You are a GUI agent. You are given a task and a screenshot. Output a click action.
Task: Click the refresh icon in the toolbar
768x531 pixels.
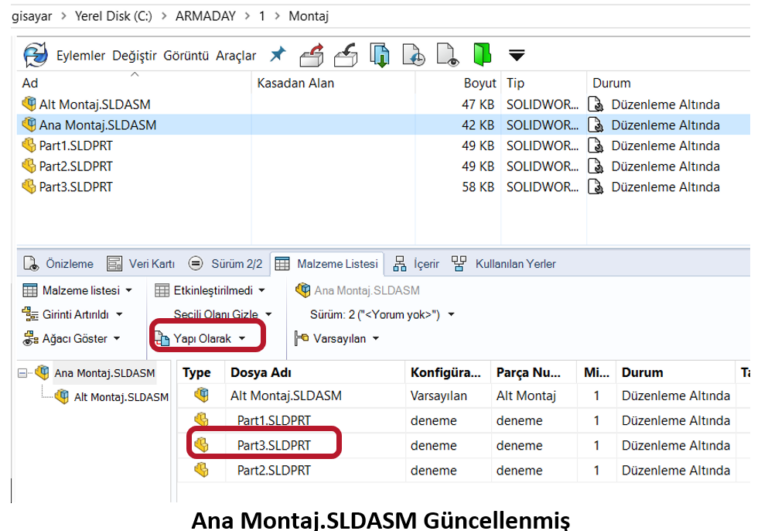(x=36, y=55)
